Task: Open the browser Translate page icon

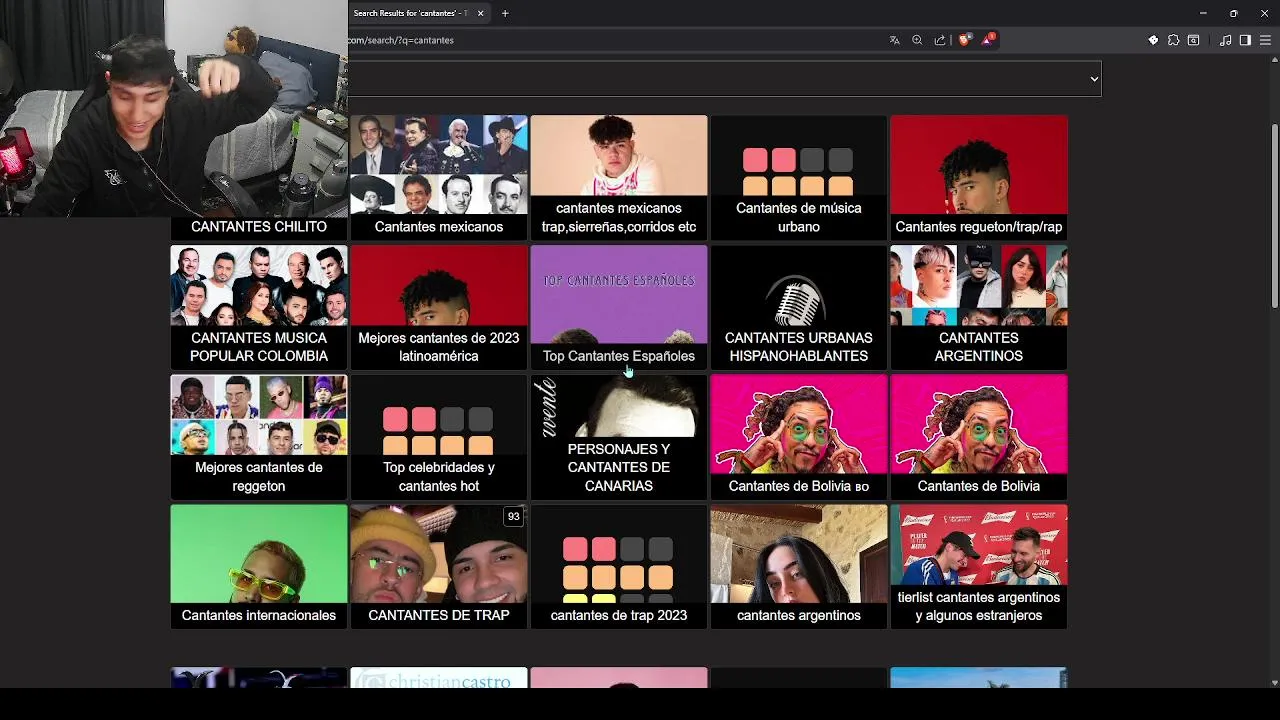Action: click(x=894, y=40)
